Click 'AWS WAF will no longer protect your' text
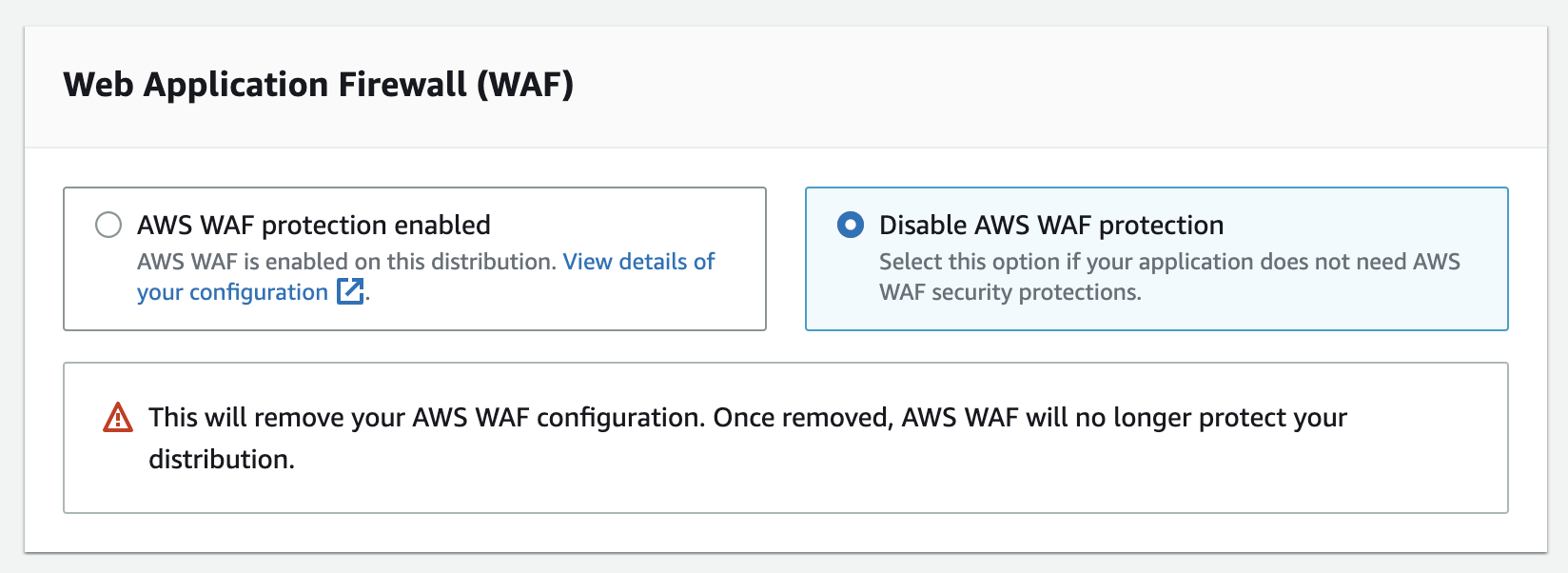 point(1125,418)
